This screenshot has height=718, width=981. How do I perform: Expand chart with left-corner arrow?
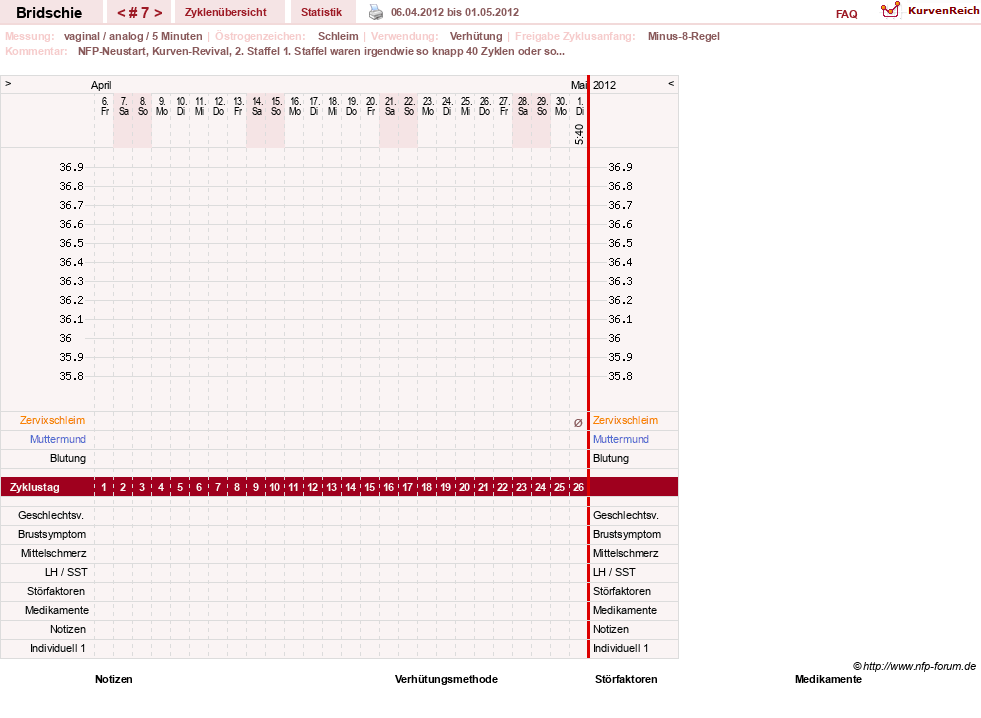click(x=8, y=83)
